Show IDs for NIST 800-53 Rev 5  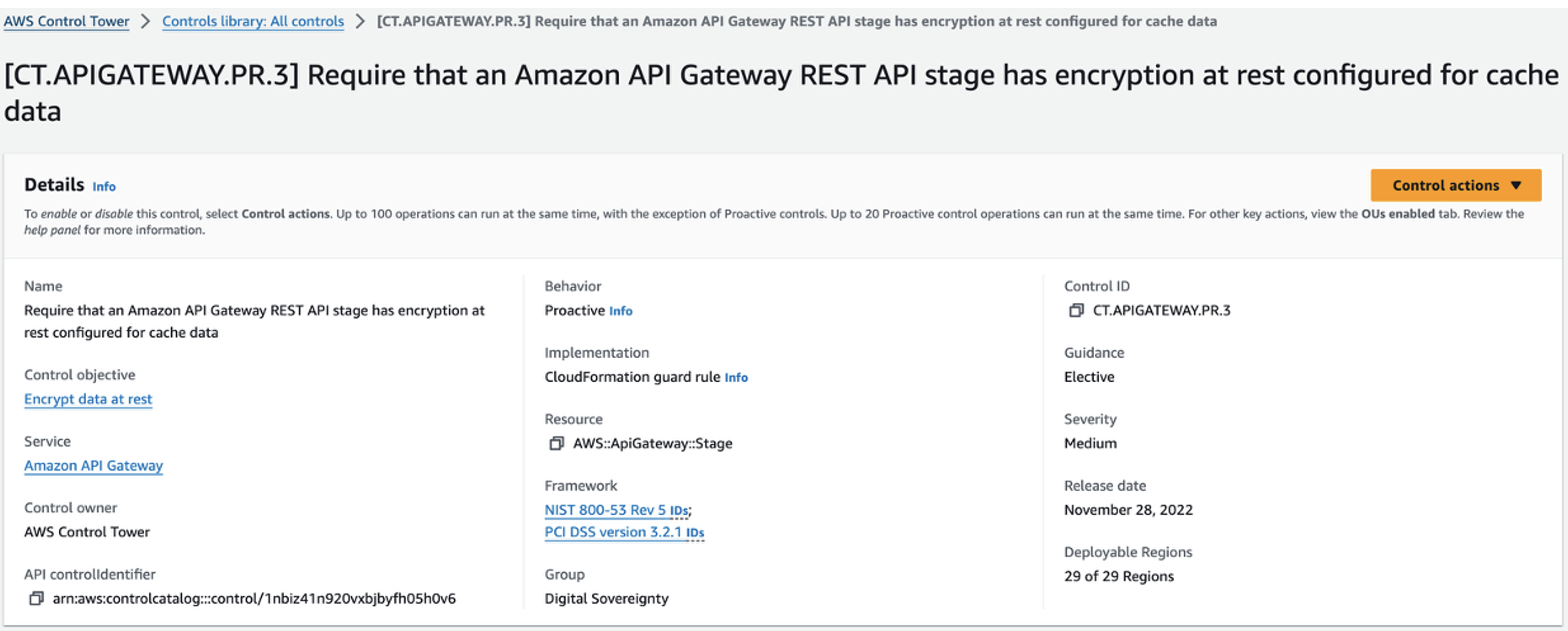click(x=678, y=511)
